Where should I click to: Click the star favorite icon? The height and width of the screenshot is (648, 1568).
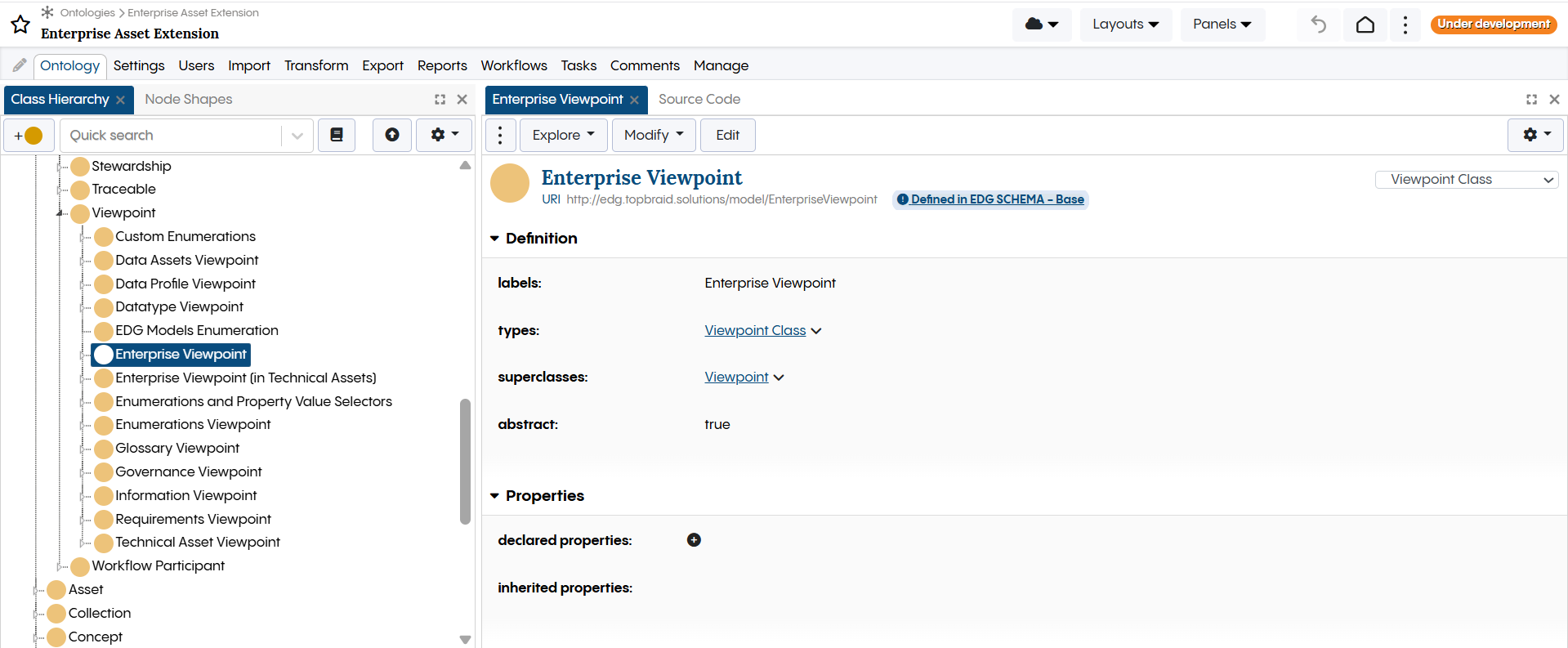coord(20,25)
